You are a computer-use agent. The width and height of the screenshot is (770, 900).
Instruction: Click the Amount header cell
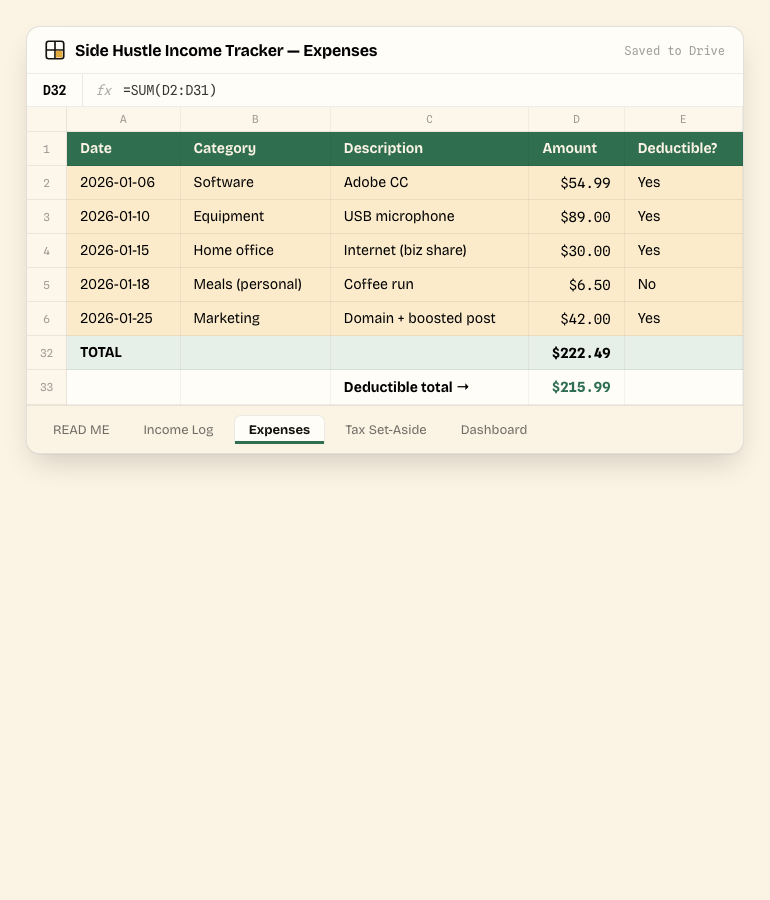[576, 149]
